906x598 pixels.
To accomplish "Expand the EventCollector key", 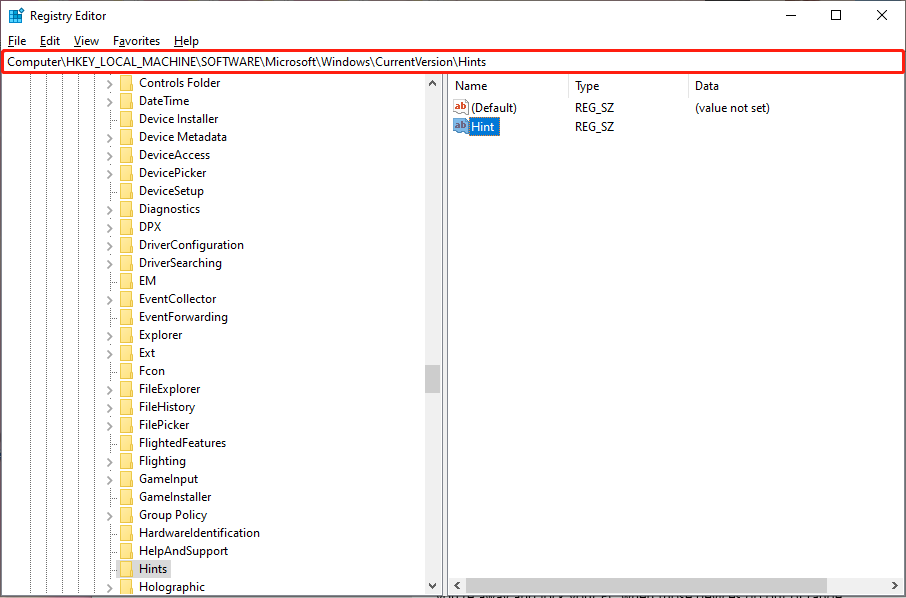I will 110,300.
